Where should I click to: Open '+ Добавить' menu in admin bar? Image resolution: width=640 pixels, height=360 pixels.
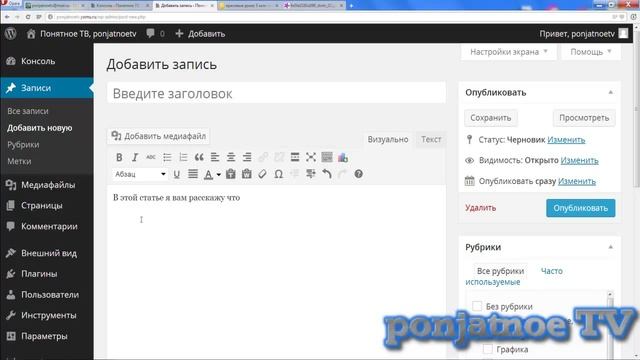(200, 33)
